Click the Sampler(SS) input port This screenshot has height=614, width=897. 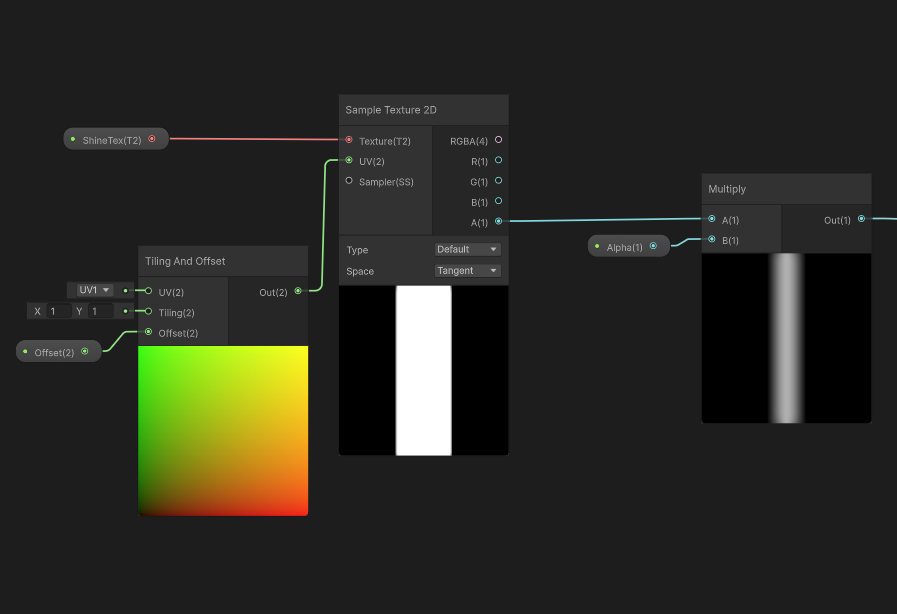(x=350, y=181)
